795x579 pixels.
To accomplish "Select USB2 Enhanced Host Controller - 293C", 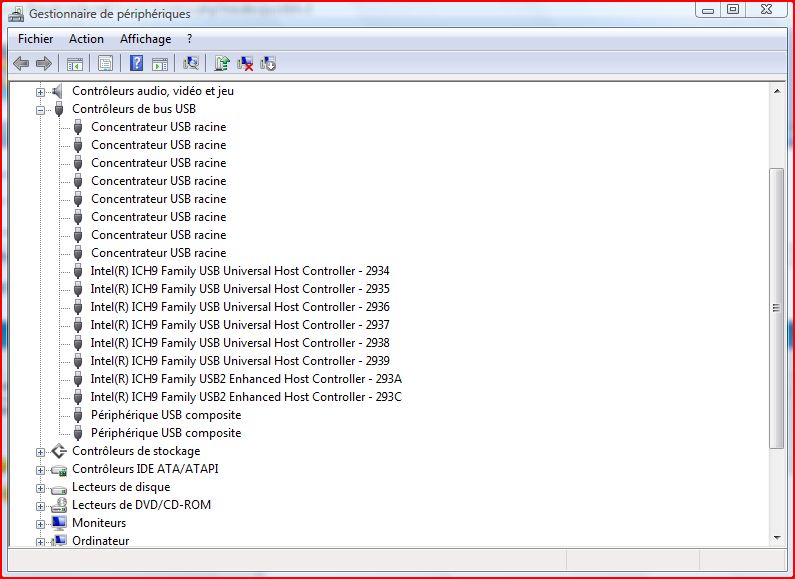I will pyautogui.click(x=246, y=397).
